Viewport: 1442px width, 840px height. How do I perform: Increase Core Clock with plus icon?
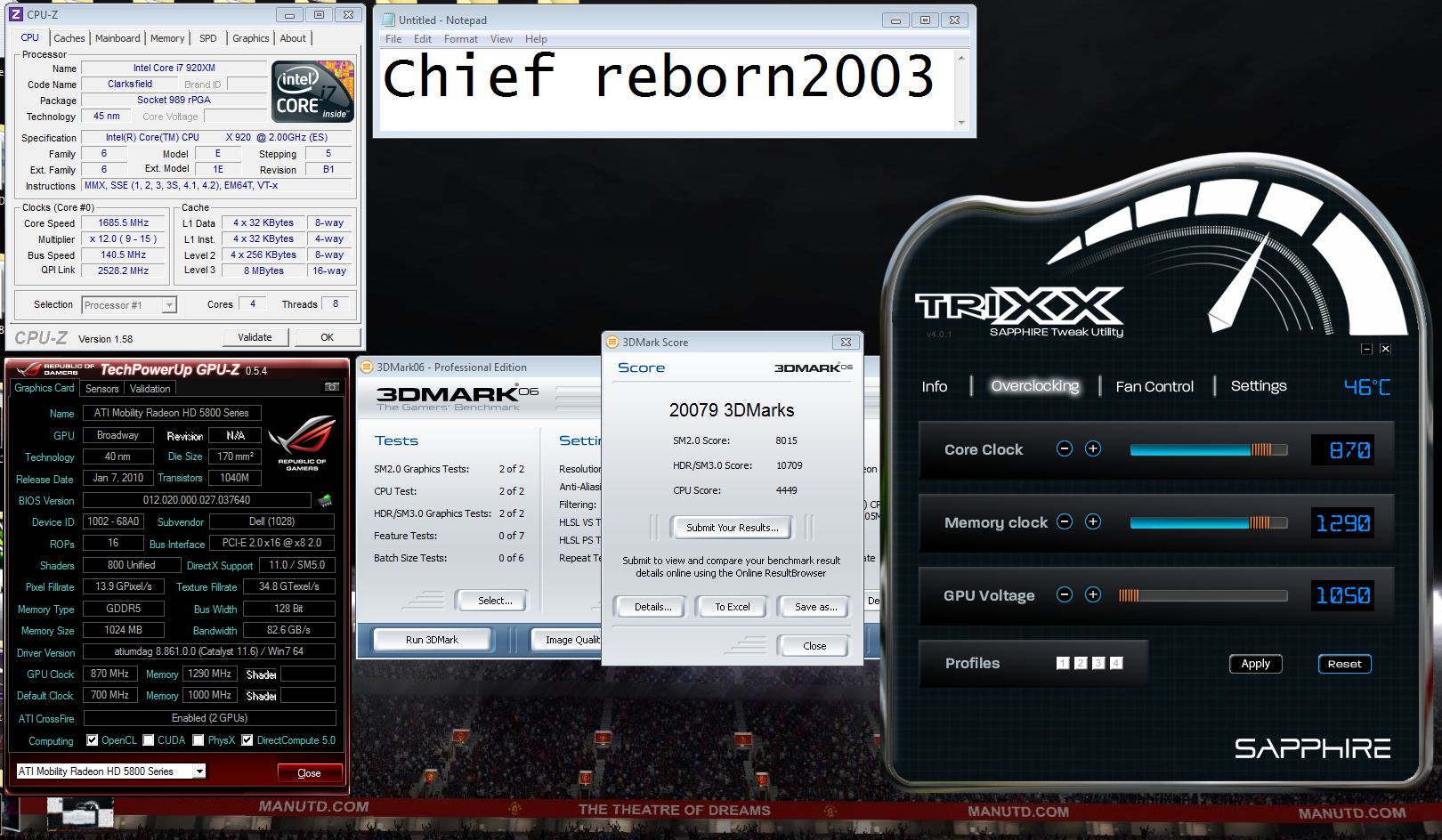click(x=1093, y=448)
